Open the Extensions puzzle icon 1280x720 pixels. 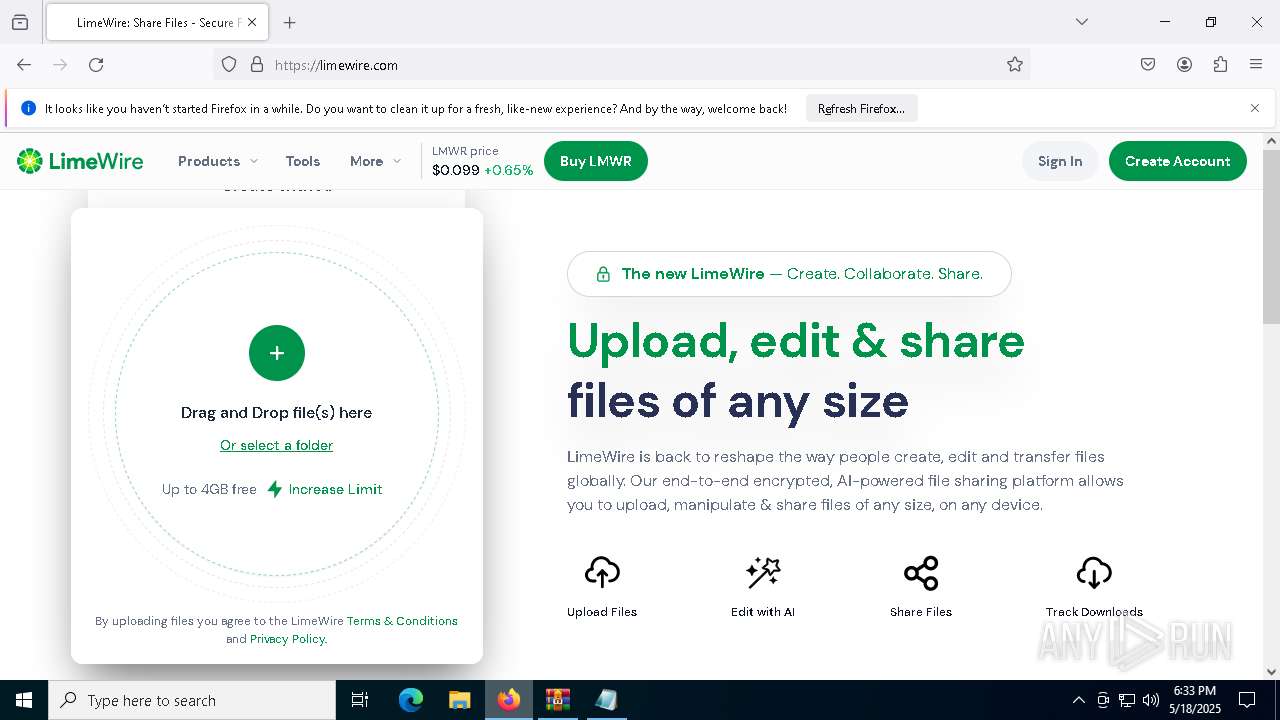coord(1220,65)
